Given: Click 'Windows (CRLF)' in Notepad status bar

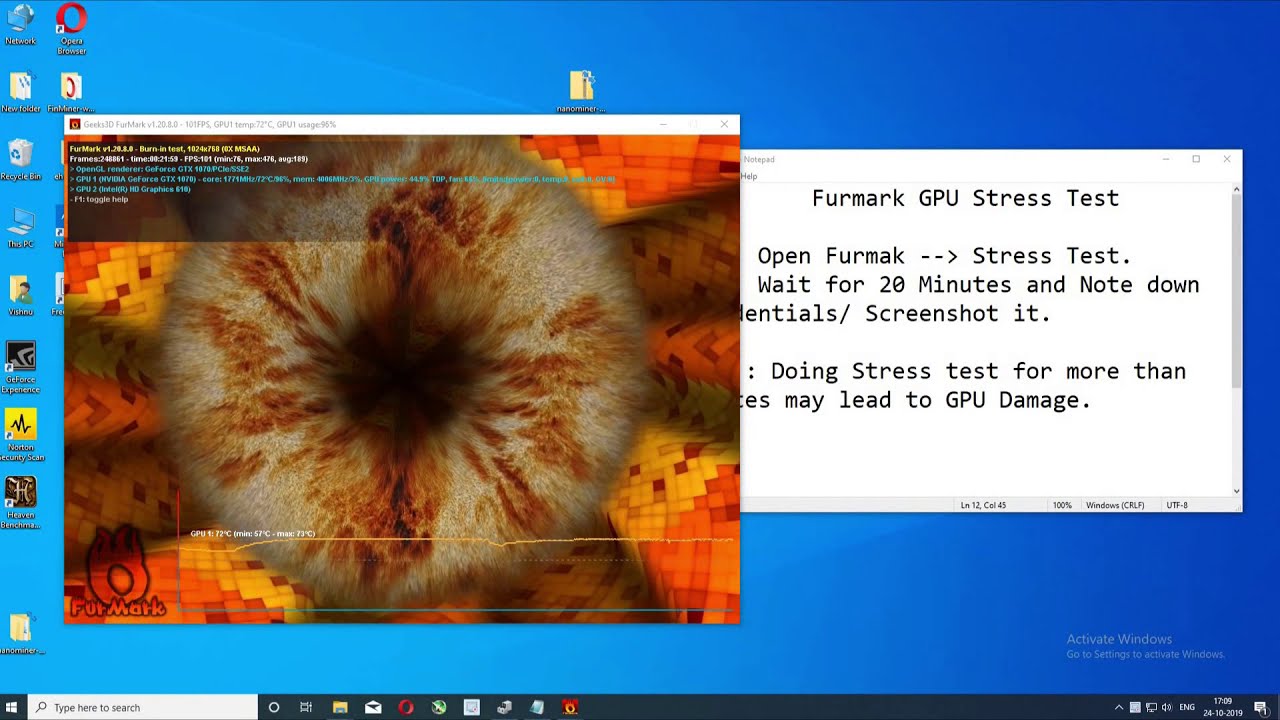Looking at the screenshot, I should pyautogui.click(x=1115, y=505).
